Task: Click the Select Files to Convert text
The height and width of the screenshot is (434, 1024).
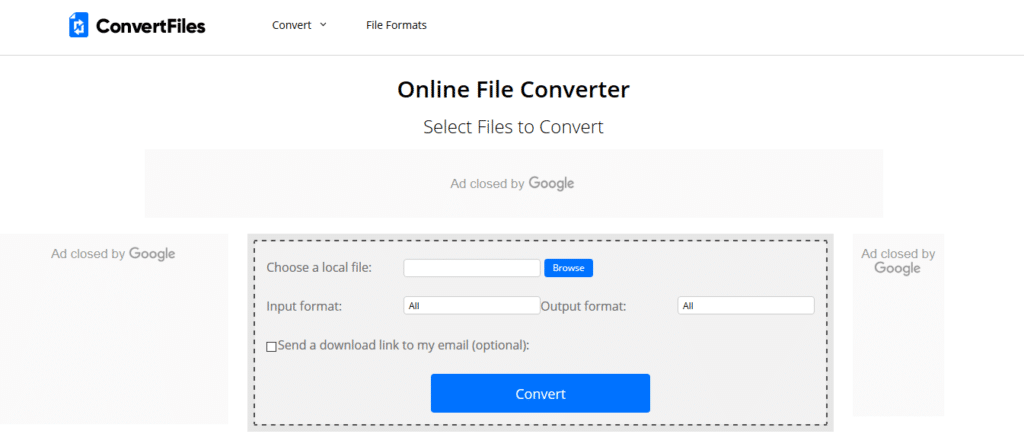Action: 513,127
